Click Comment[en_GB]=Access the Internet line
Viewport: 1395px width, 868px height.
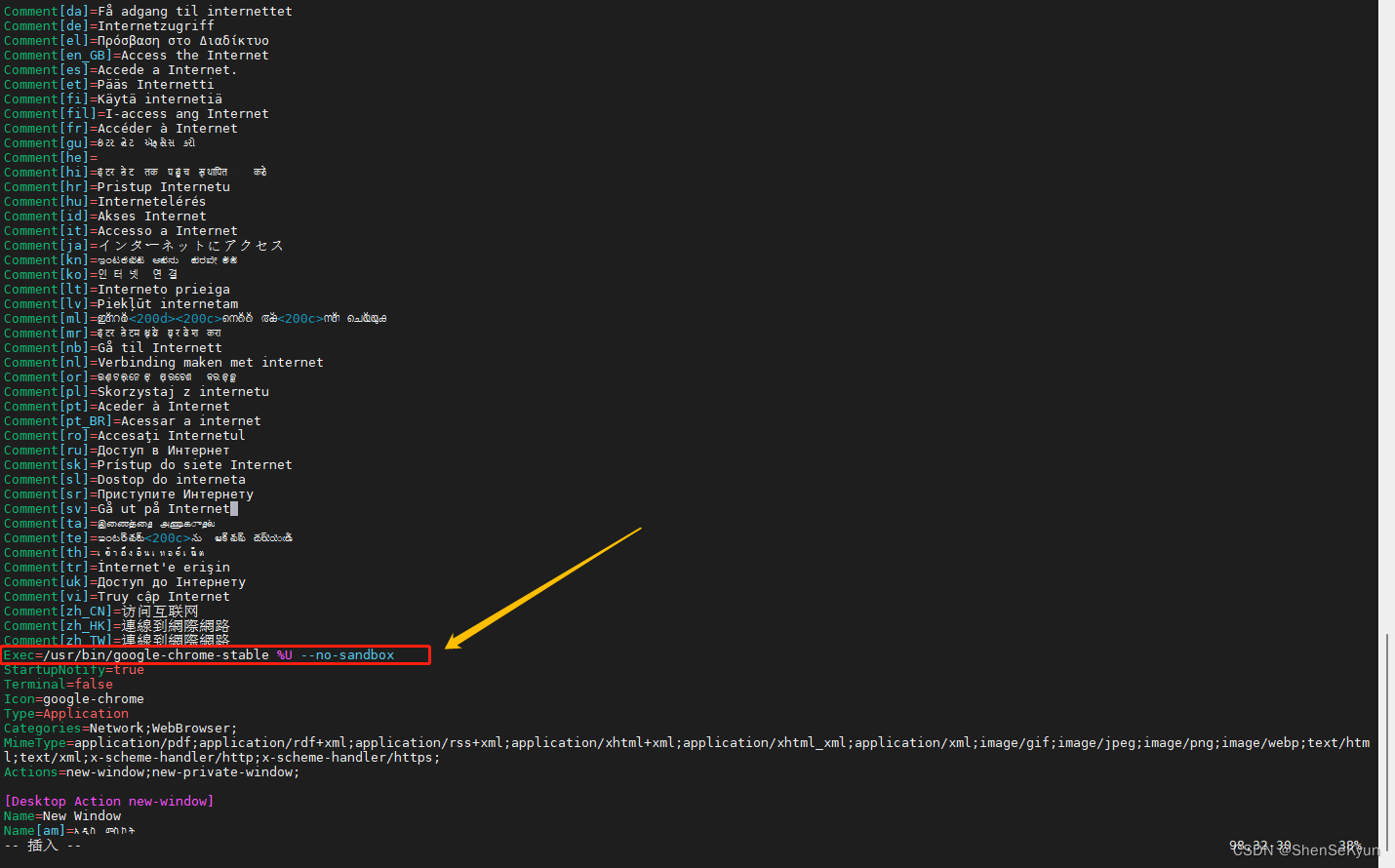click(x=136, y=56)
